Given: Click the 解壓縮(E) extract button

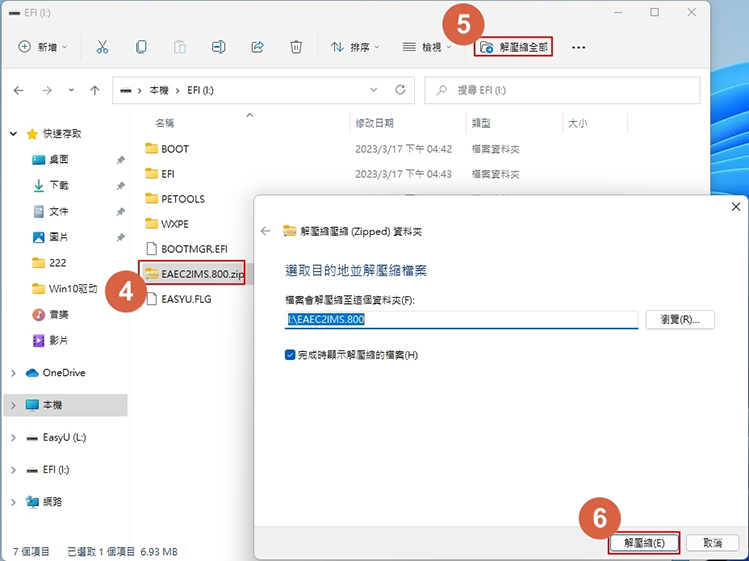Looking at the screenshot, I should pyautogui.click(x=644, y=542).
